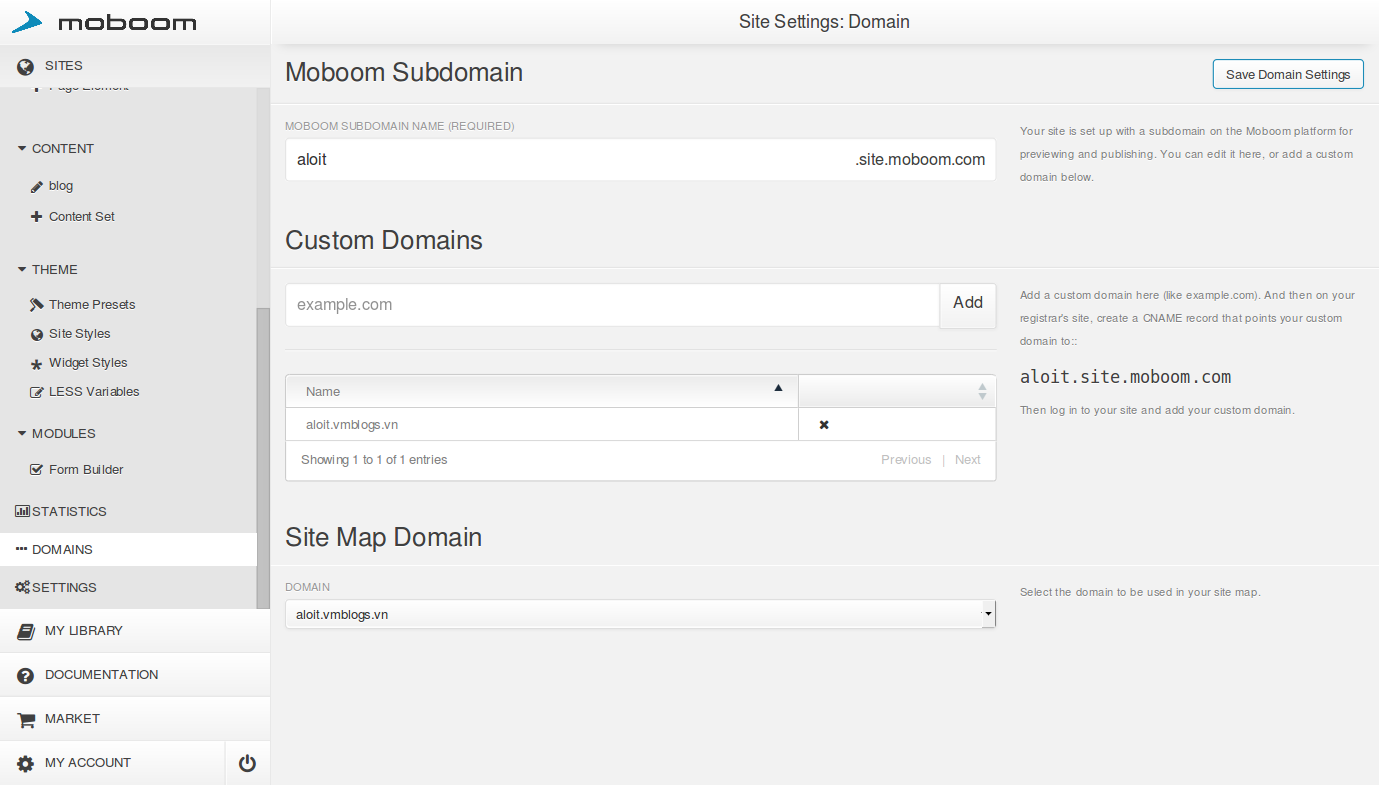Open the Site Map Domain dropdown
Image resolution: width=1379 pixels, height=785 pixels.
point(640,614)
